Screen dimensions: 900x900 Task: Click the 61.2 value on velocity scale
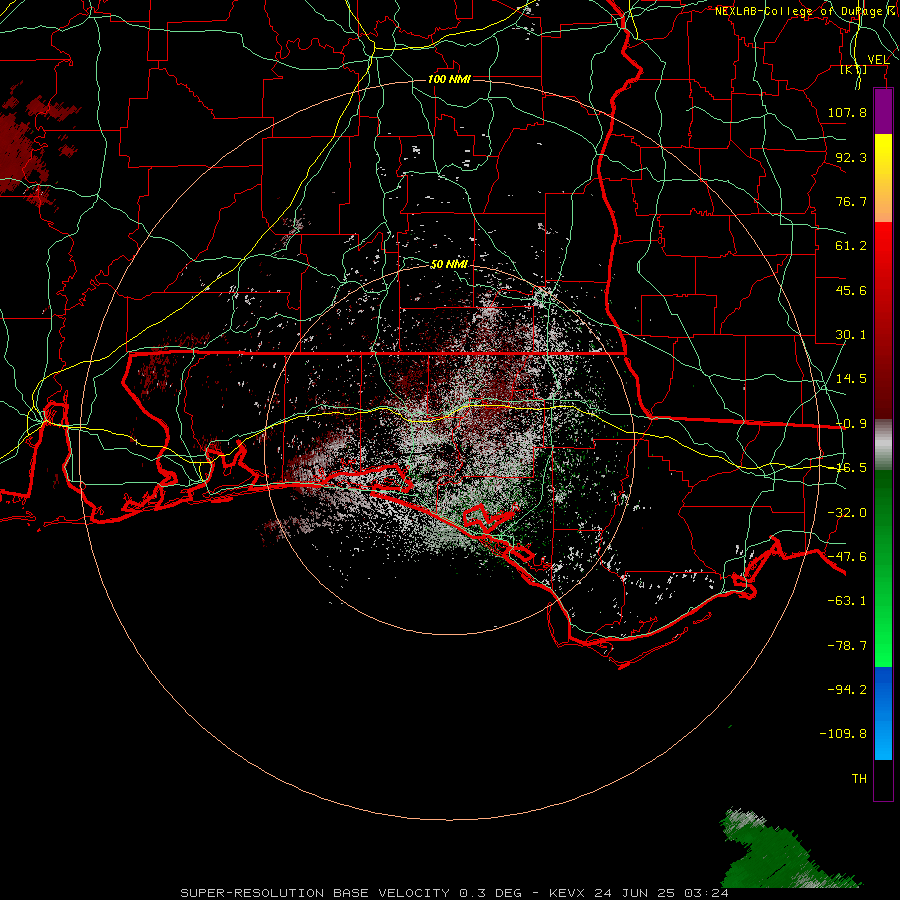pos(851,246)
